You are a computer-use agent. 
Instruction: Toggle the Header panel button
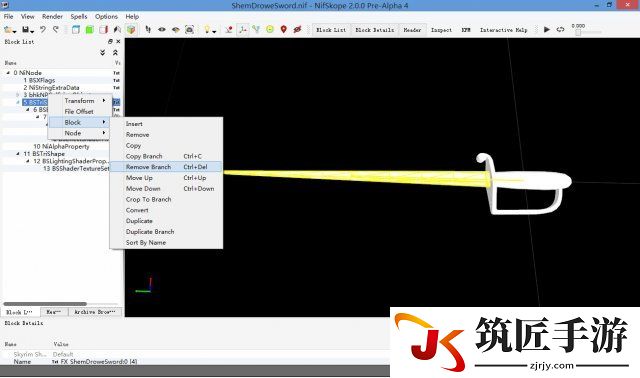point(412,30)
